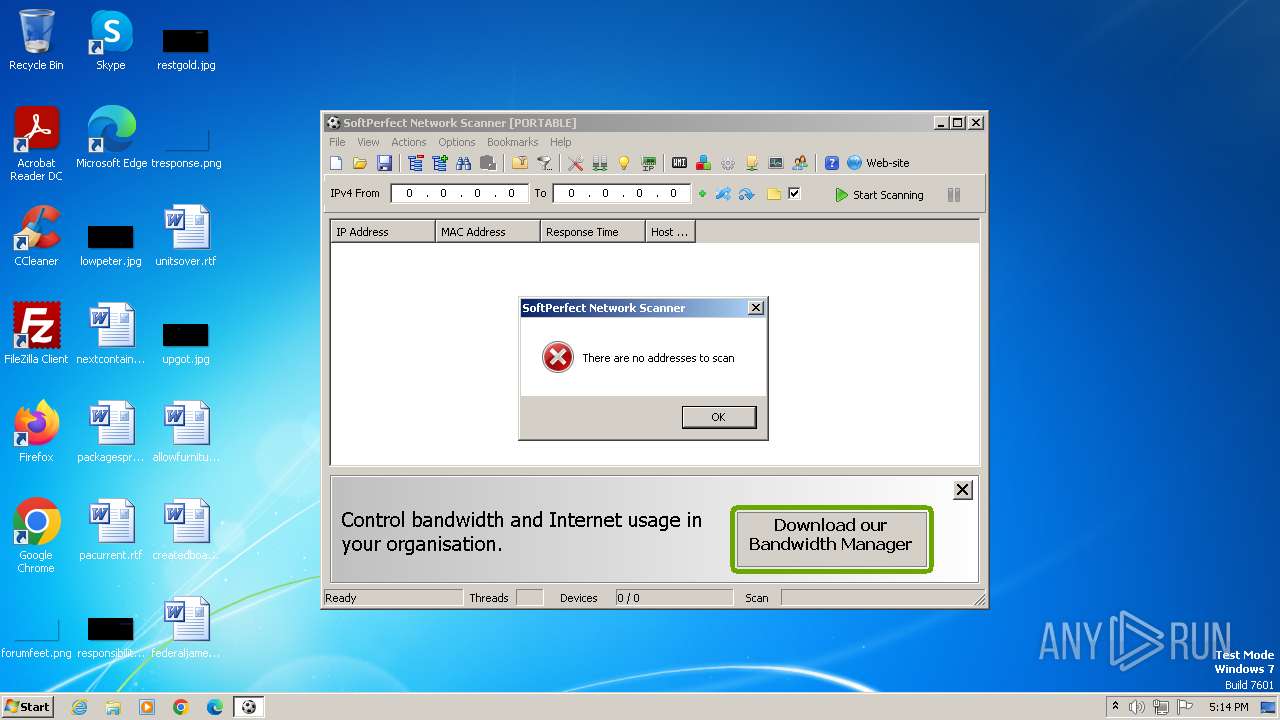Open program options wrench icon
1280x720 pixels.
(576, 163)
